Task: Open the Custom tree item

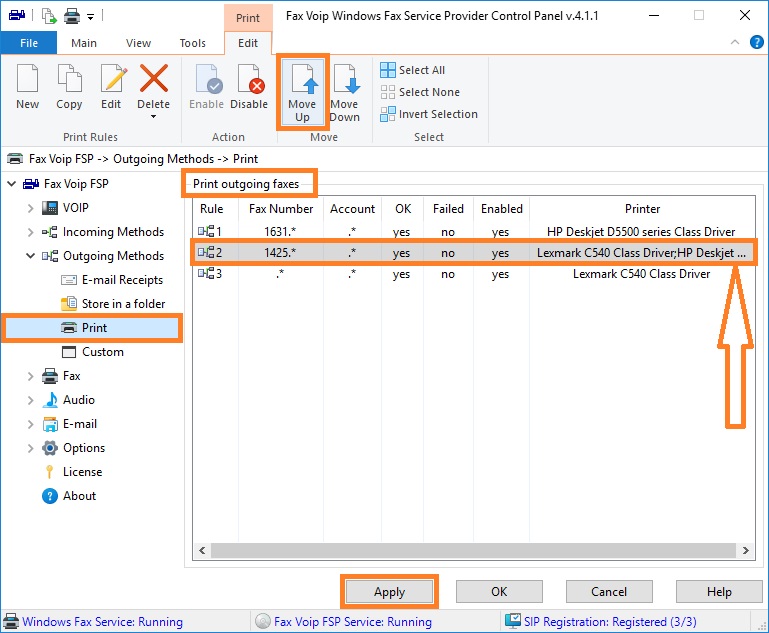Action: (x=93, y=352)
